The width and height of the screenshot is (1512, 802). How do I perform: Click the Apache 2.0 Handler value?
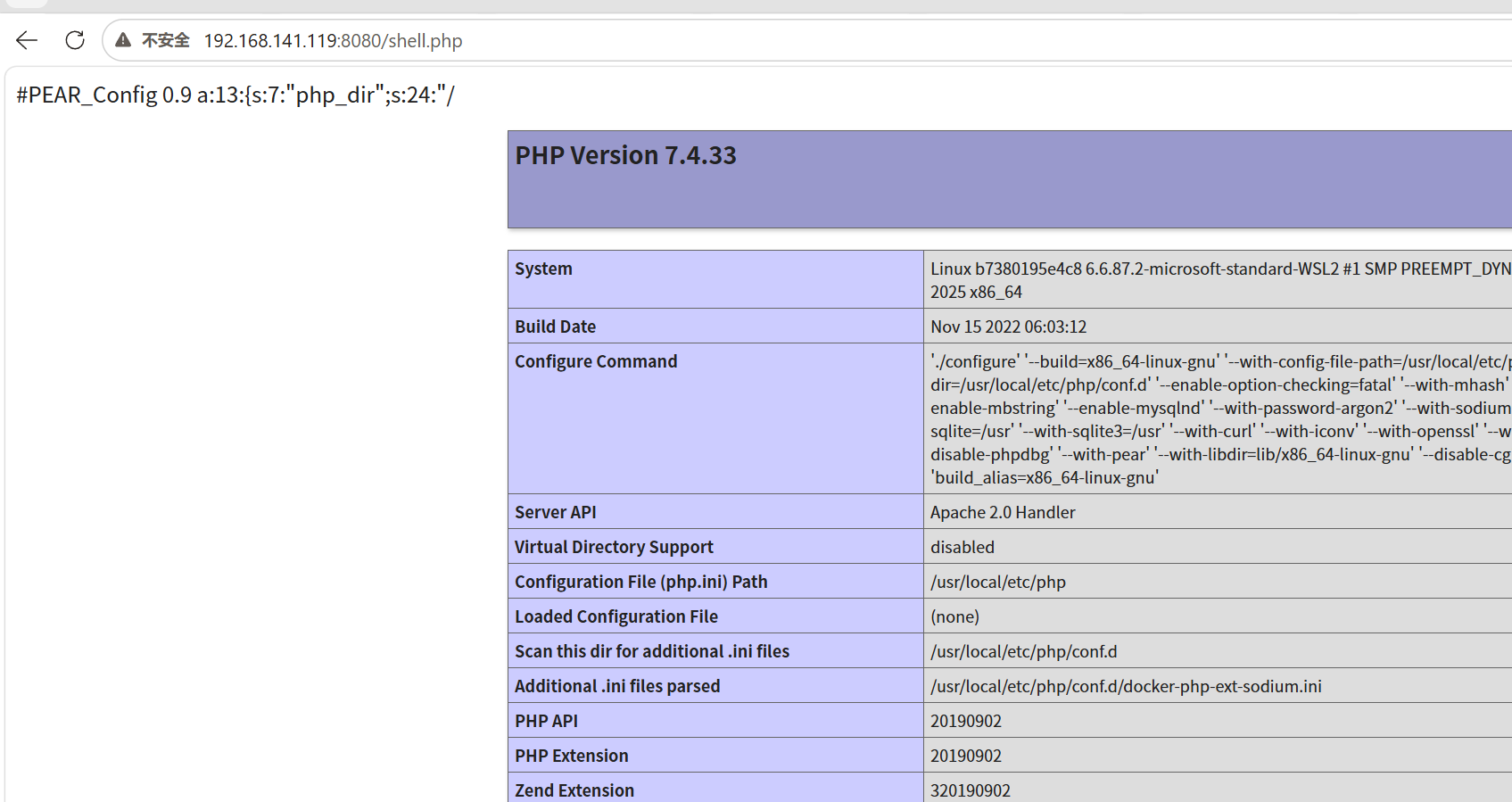[x=1003, y=512]
